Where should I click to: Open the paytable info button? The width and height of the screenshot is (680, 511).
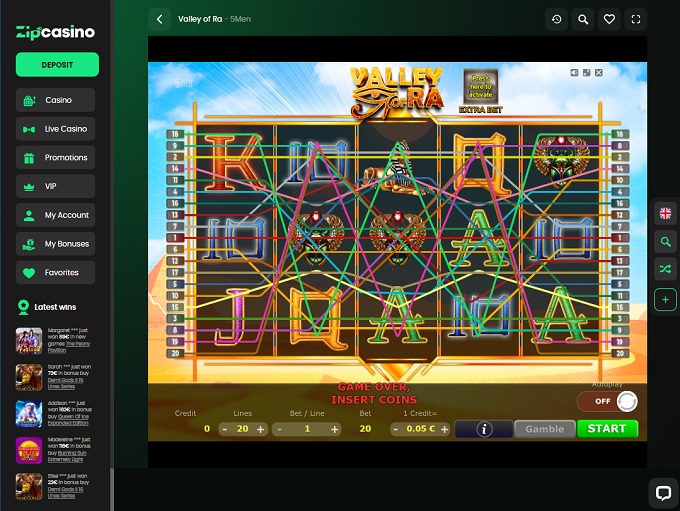pos(483,429)
